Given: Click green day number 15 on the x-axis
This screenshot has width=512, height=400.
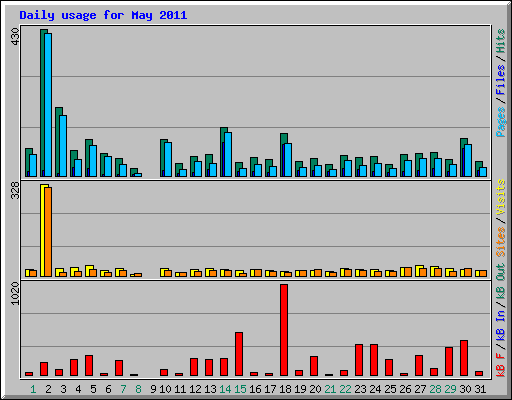Looking at the screenshot, I should tap(240, 389).
